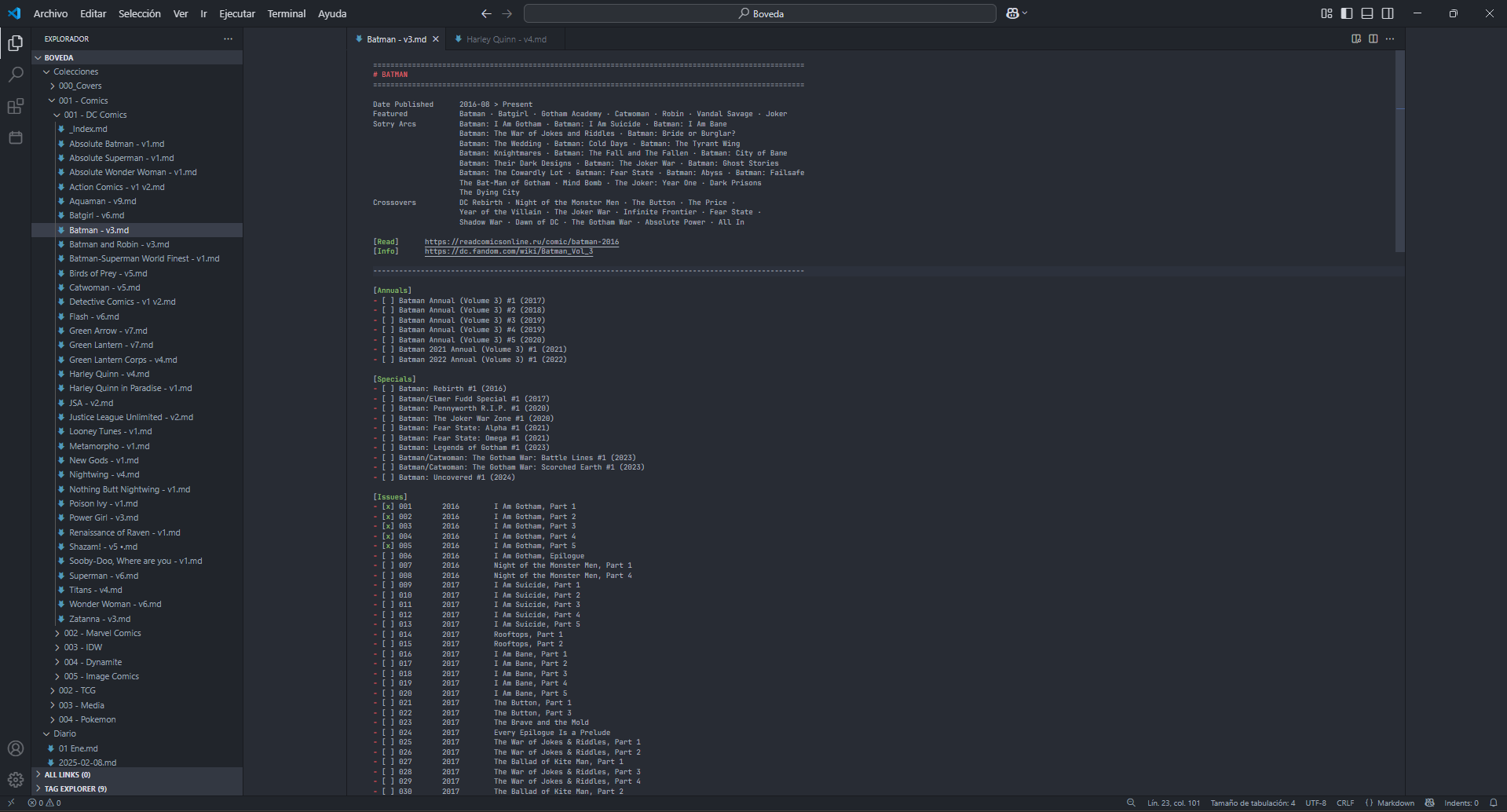Check Batman: Rebirth #1 (2016) box
The height and width of the screenshot is (812, 1507).
[388, 389]
